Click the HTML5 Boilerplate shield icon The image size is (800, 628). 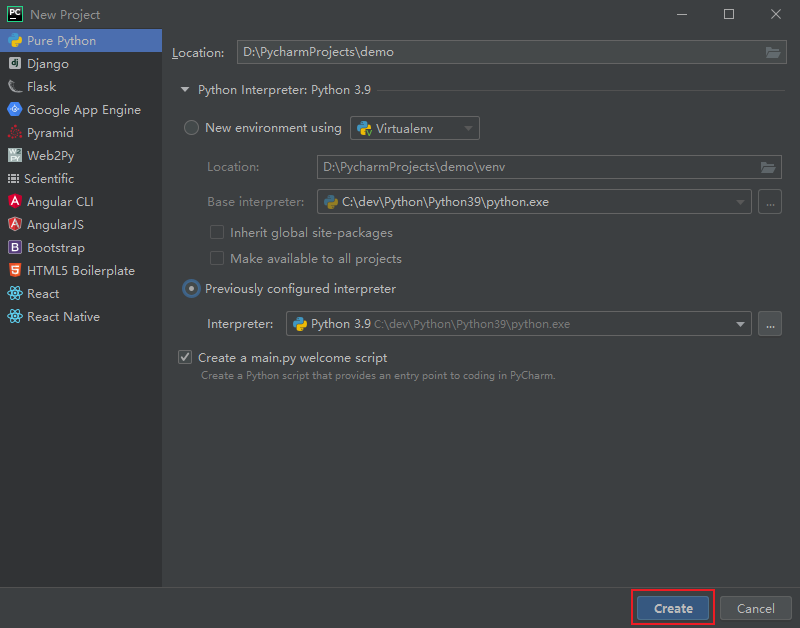[x=15, y=270]
